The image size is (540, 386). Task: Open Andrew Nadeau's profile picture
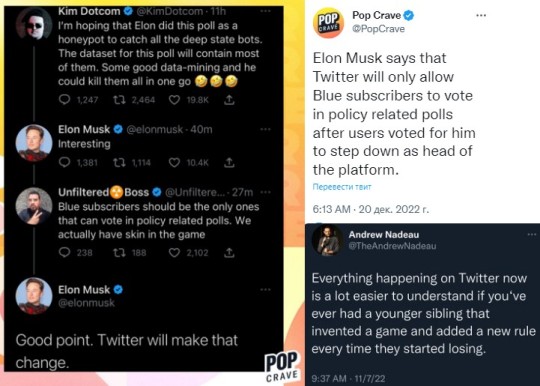tap(327, 240)
